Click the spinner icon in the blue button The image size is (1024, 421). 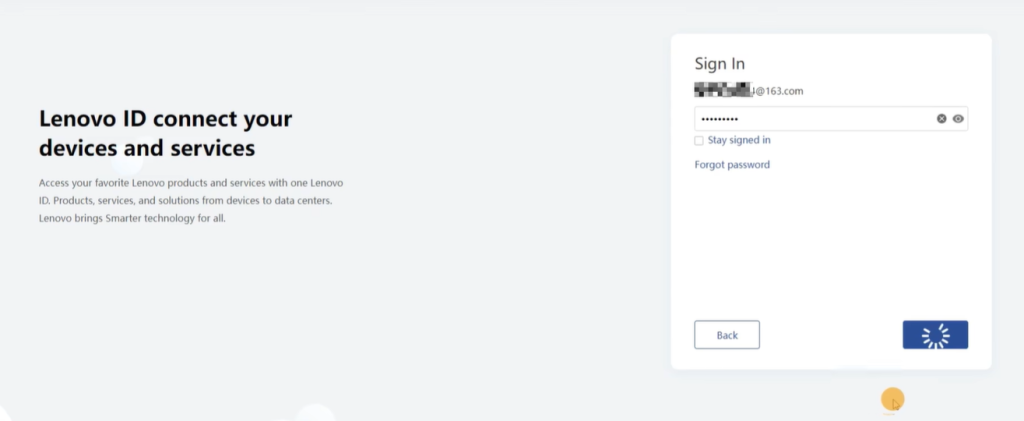point(935,335)
